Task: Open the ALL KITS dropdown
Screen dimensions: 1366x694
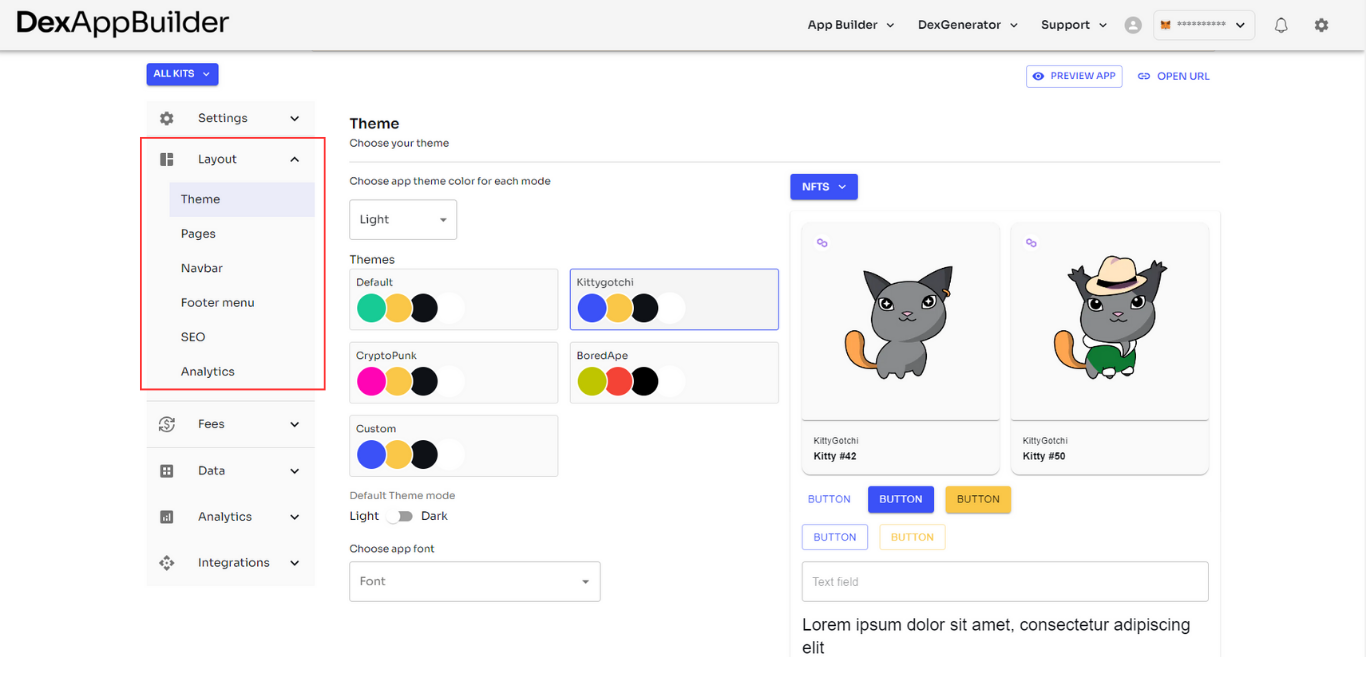Action: point(182,74)
